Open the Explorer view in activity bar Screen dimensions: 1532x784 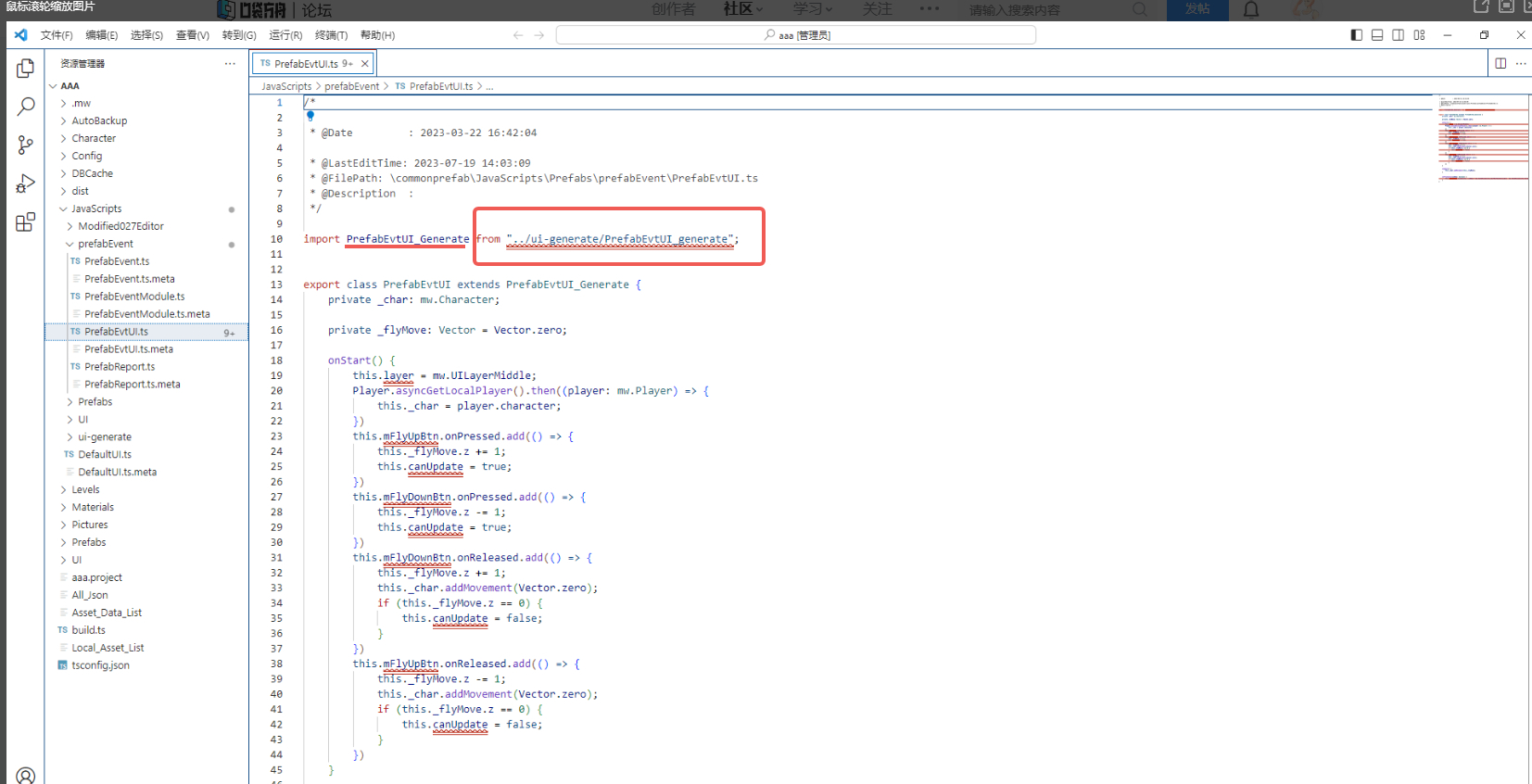[25, 69]
